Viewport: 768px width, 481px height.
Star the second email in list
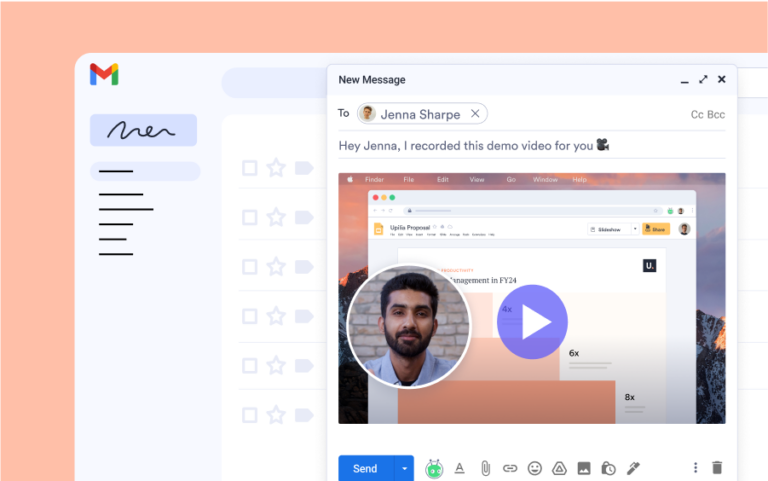[276, 217]
